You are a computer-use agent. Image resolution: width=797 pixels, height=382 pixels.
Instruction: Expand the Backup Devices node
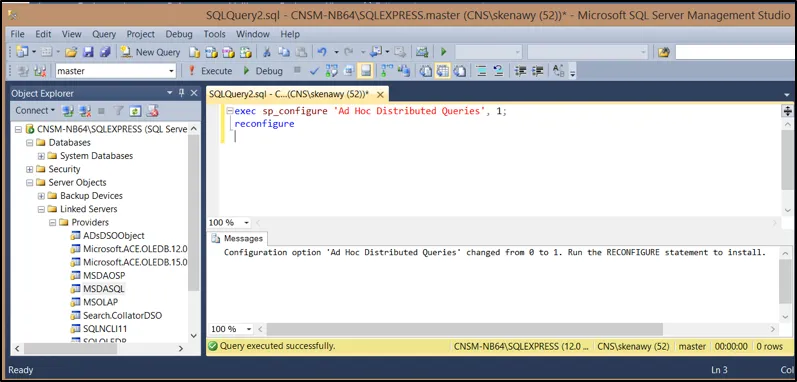point(41,196)
